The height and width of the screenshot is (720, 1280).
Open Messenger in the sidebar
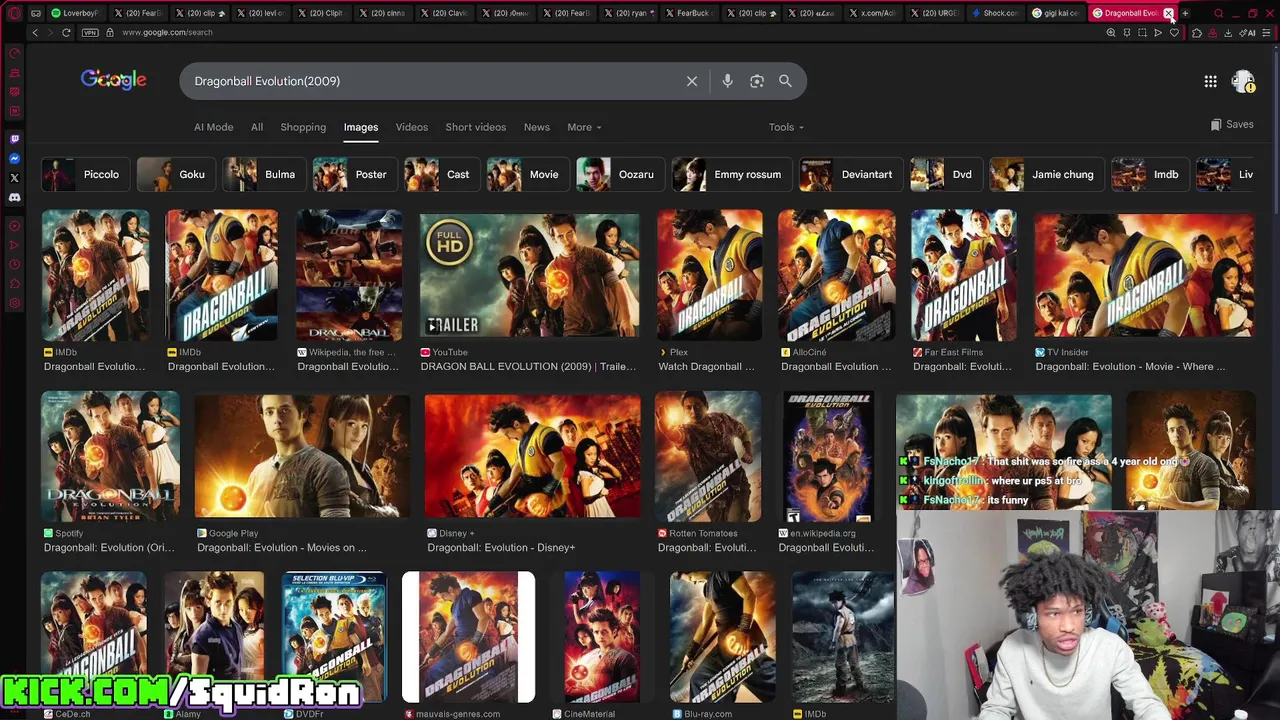tap(14, 158)
